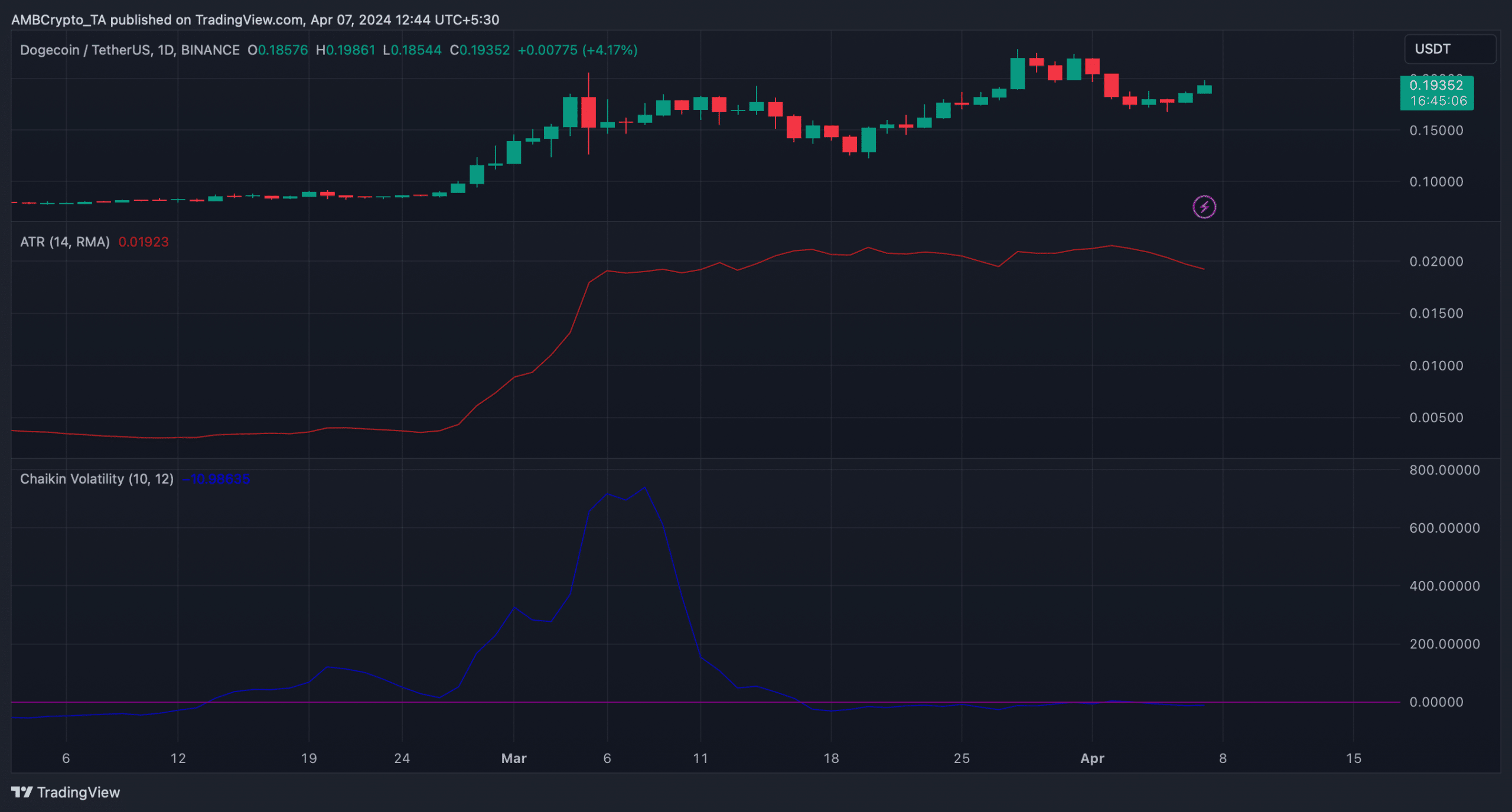Click the ATR (14, RMA) indicator label
Image resolution: width=1512 pixels, height=812 pixels.
point(65,242)
